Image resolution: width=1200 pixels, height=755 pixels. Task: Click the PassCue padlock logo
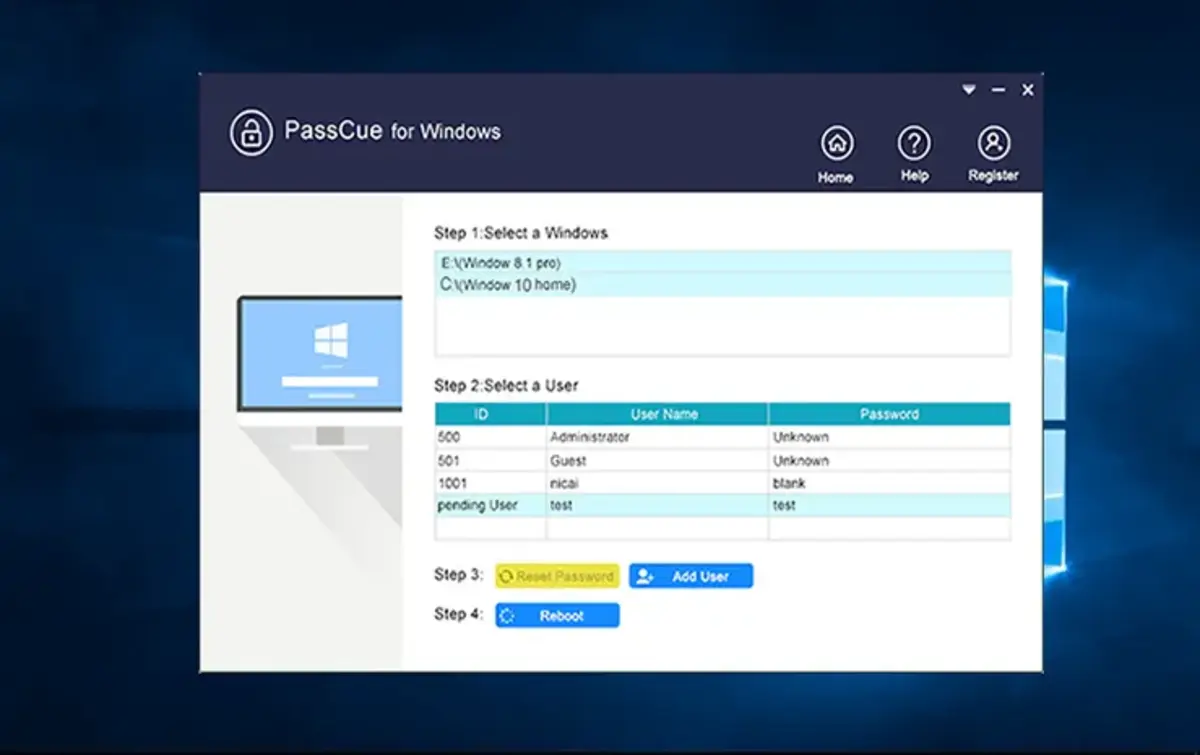[x=251, y=133]
